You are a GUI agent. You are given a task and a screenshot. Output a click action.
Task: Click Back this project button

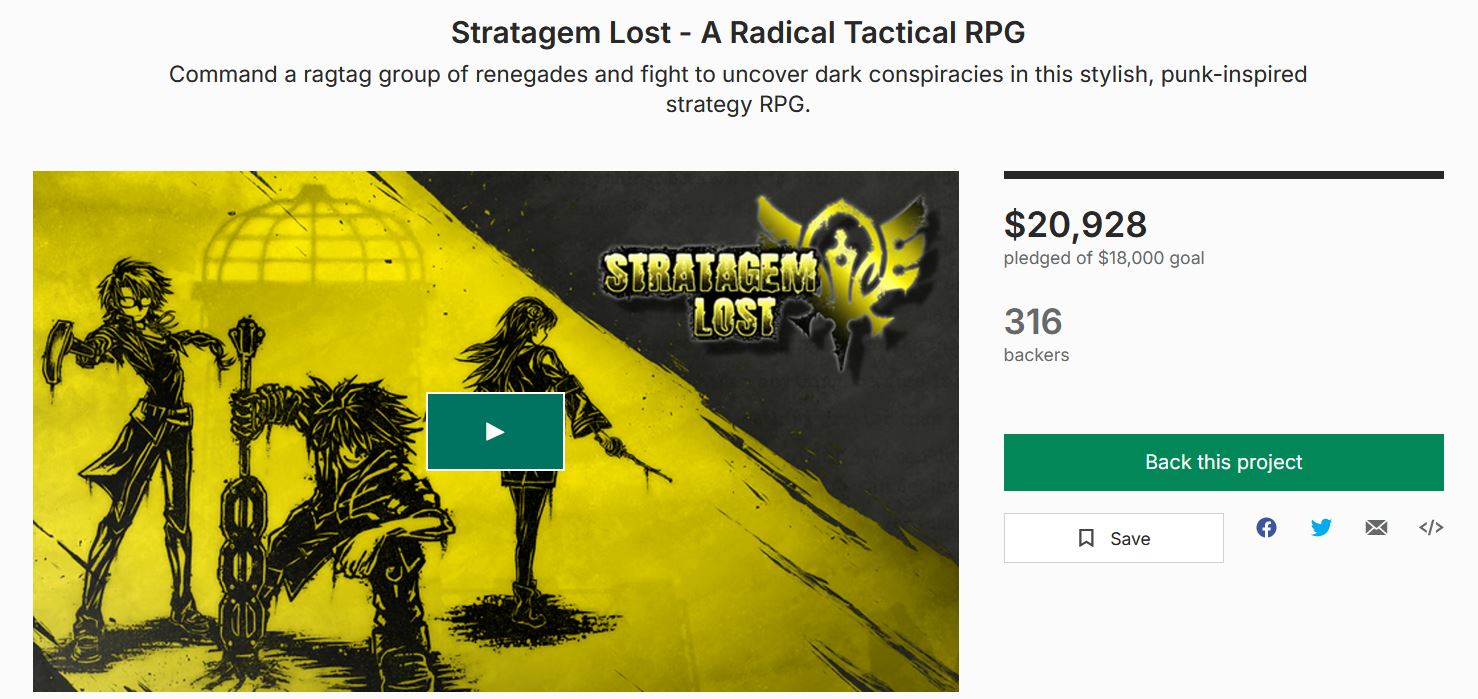point(1224,462)
